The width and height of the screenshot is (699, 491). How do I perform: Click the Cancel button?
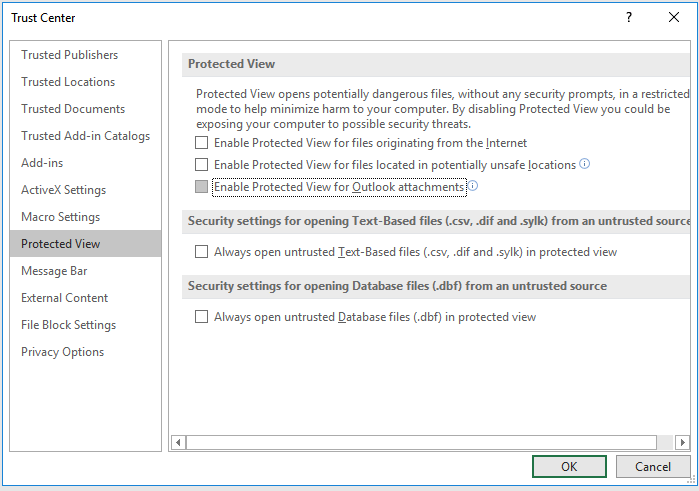[x=653, y=466]
